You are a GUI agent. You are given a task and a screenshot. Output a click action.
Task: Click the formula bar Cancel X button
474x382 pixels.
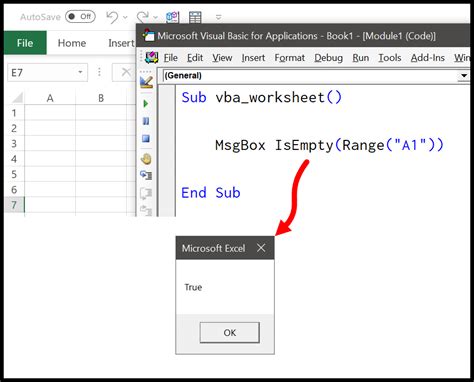[x=126, y=72]
